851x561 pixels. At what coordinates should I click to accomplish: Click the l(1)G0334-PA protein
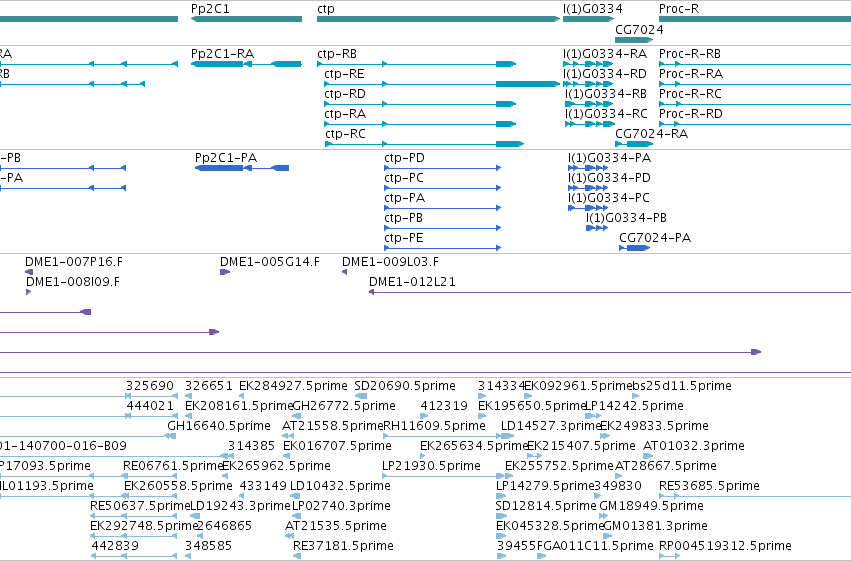(x=588, y=168)
